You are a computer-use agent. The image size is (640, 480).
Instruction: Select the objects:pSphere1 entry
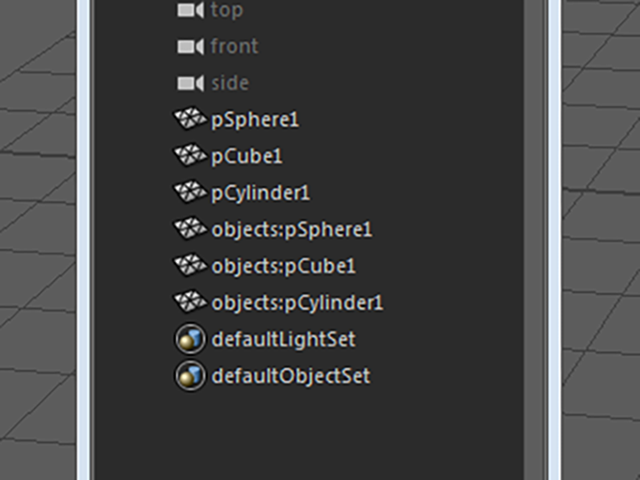pos(291,230)
